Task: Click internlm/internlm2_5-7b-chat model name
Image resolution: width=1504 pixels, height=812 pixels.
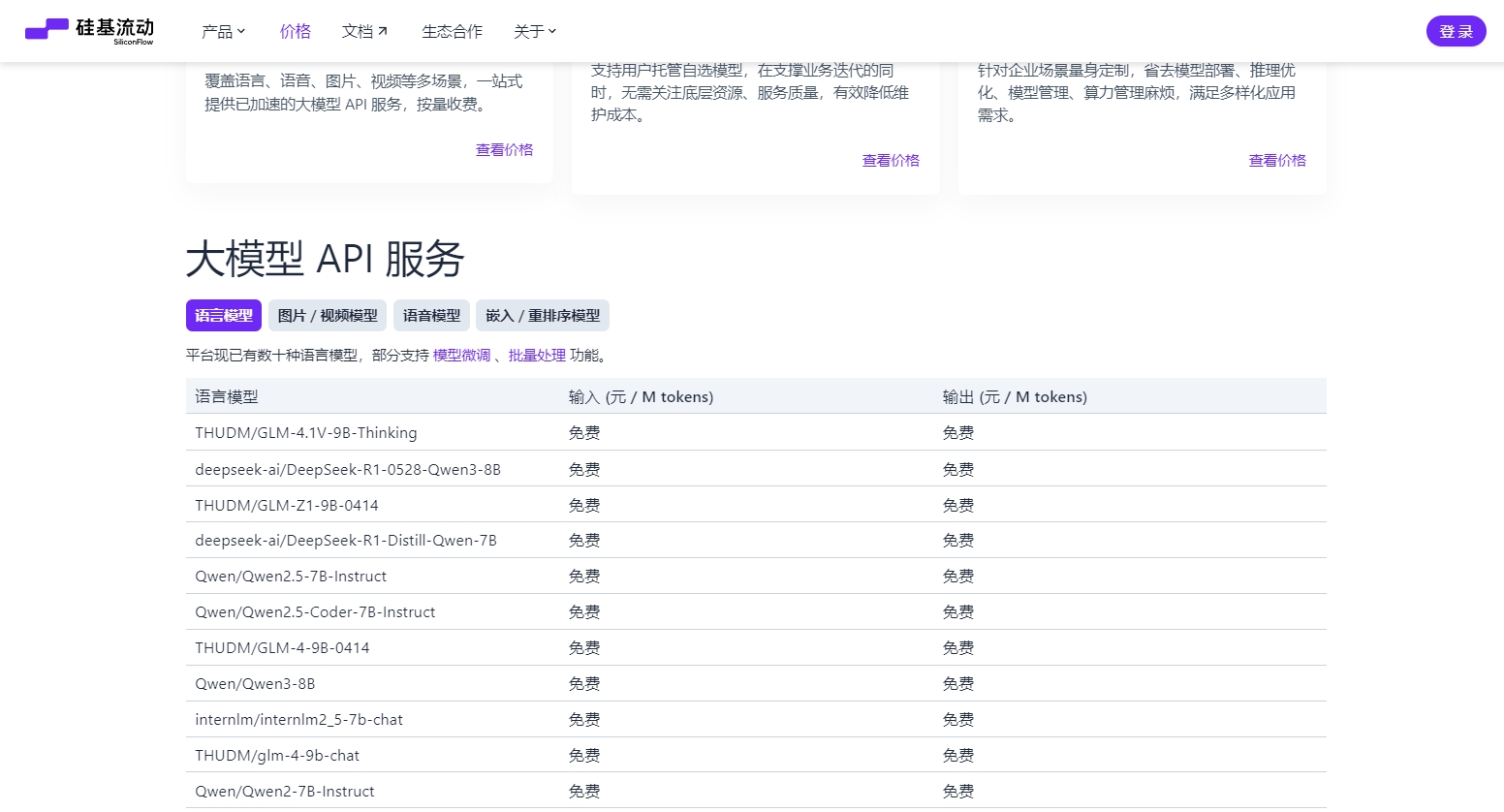Action: point(298,720)
